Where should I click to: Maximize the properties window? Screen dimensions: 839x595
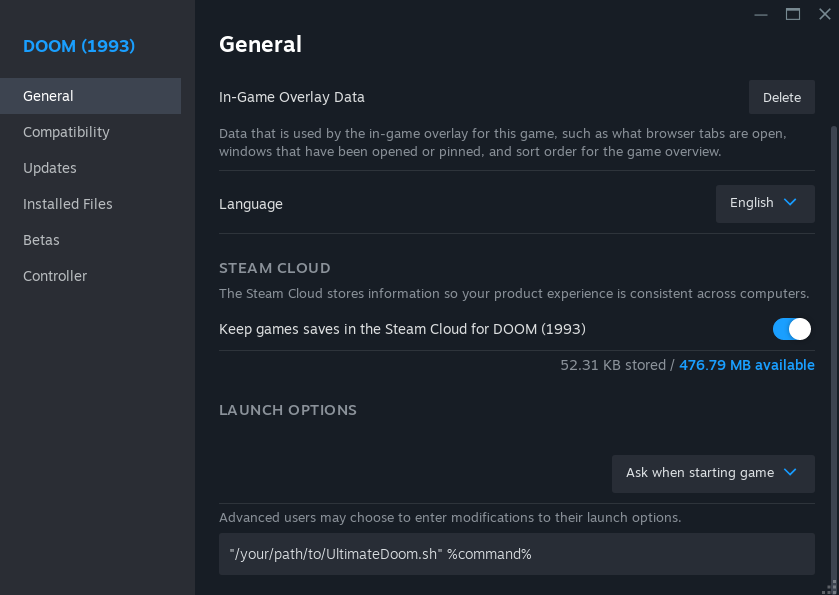793,14
